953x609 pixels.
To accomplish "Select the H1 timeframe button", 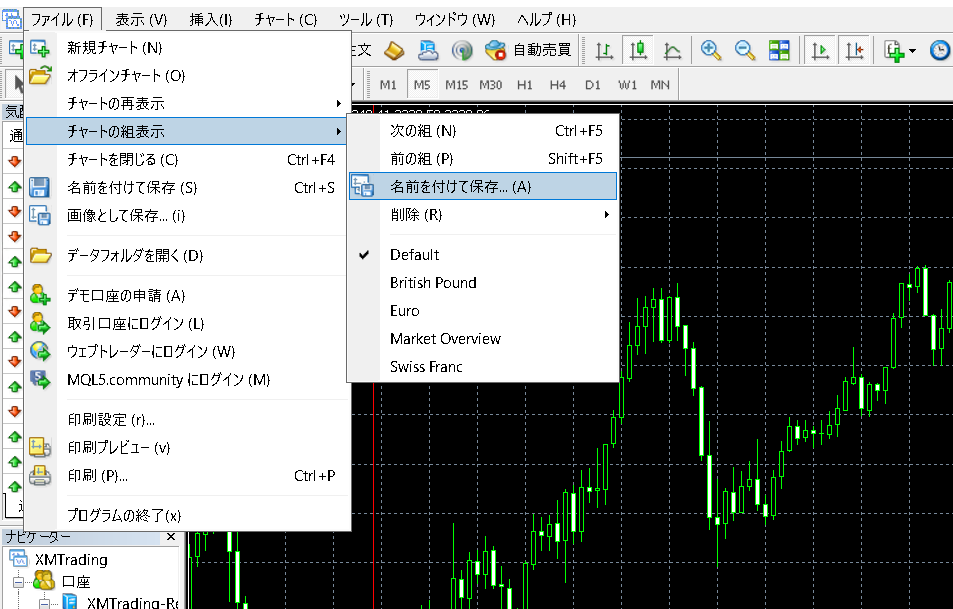I will (x=525, y=85).
